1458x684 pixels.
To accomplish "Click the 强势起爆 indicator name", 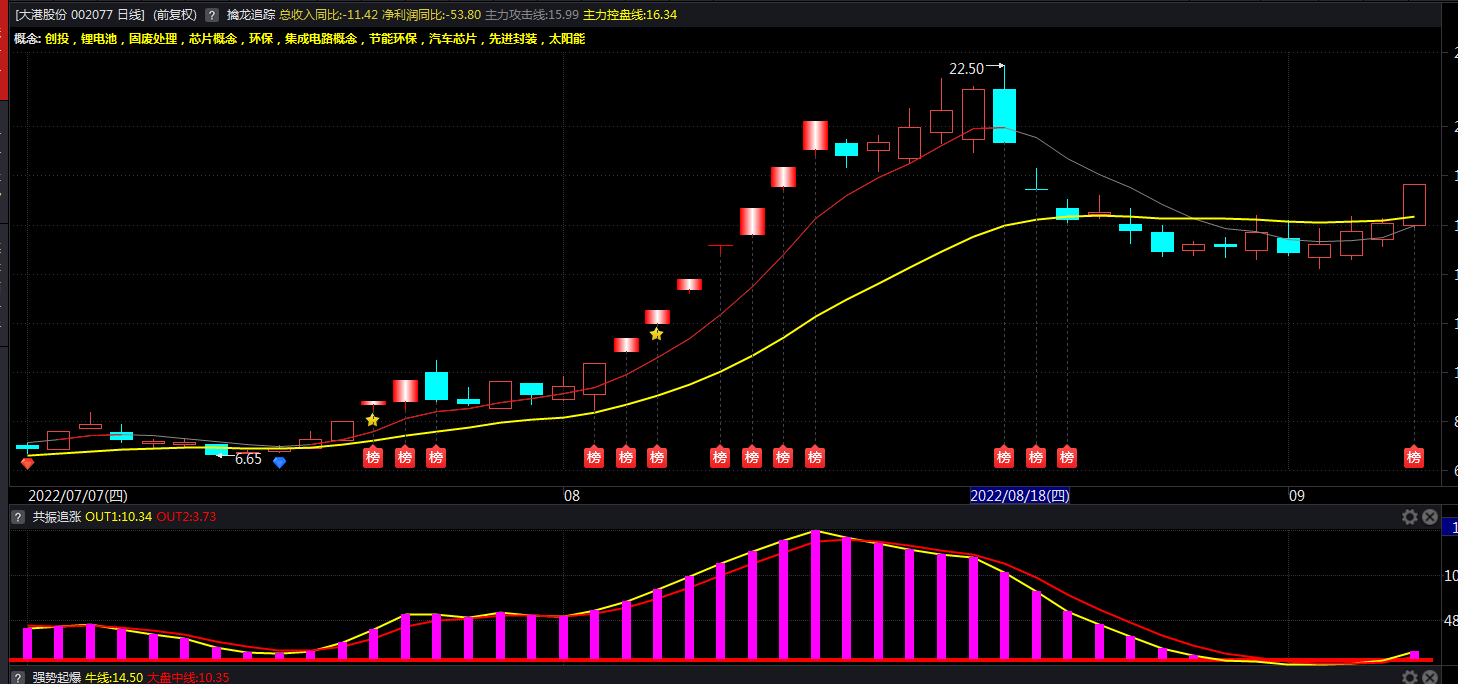I will pos(56,677).
